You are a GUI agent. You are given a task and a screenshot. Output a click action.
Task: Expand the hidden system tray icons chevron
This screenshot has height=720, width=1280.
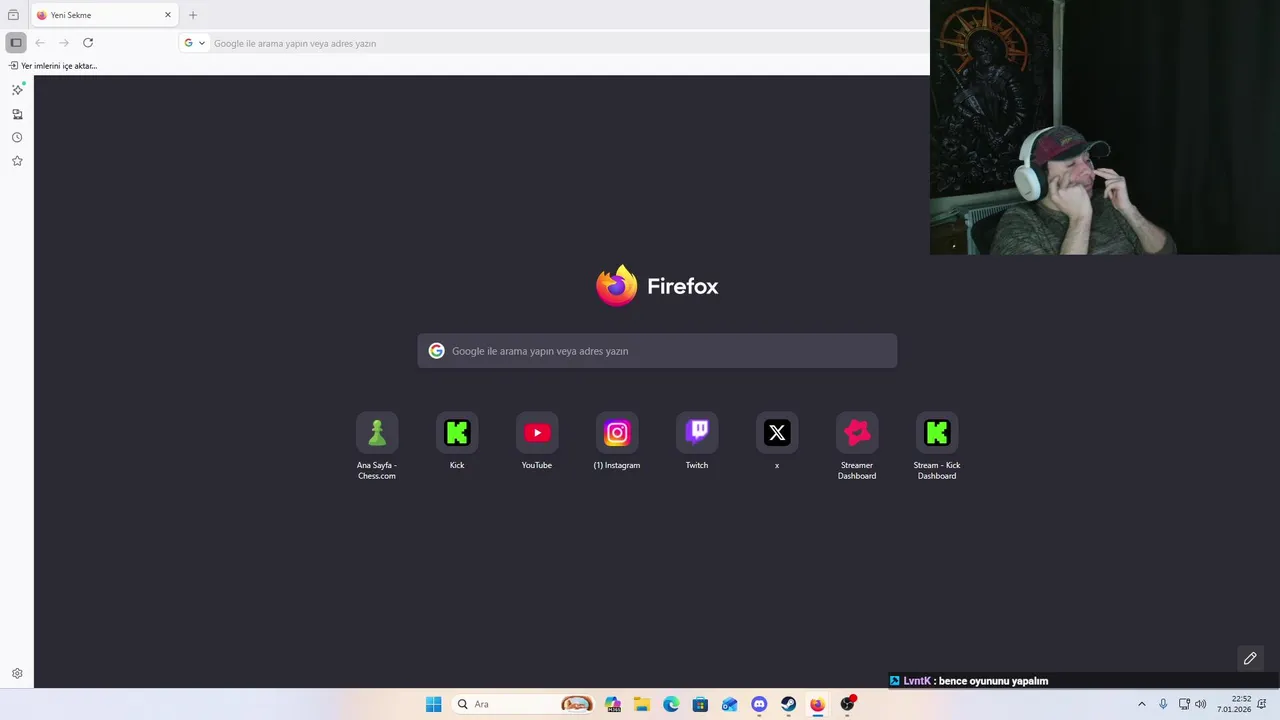(x=1142, y=704)
